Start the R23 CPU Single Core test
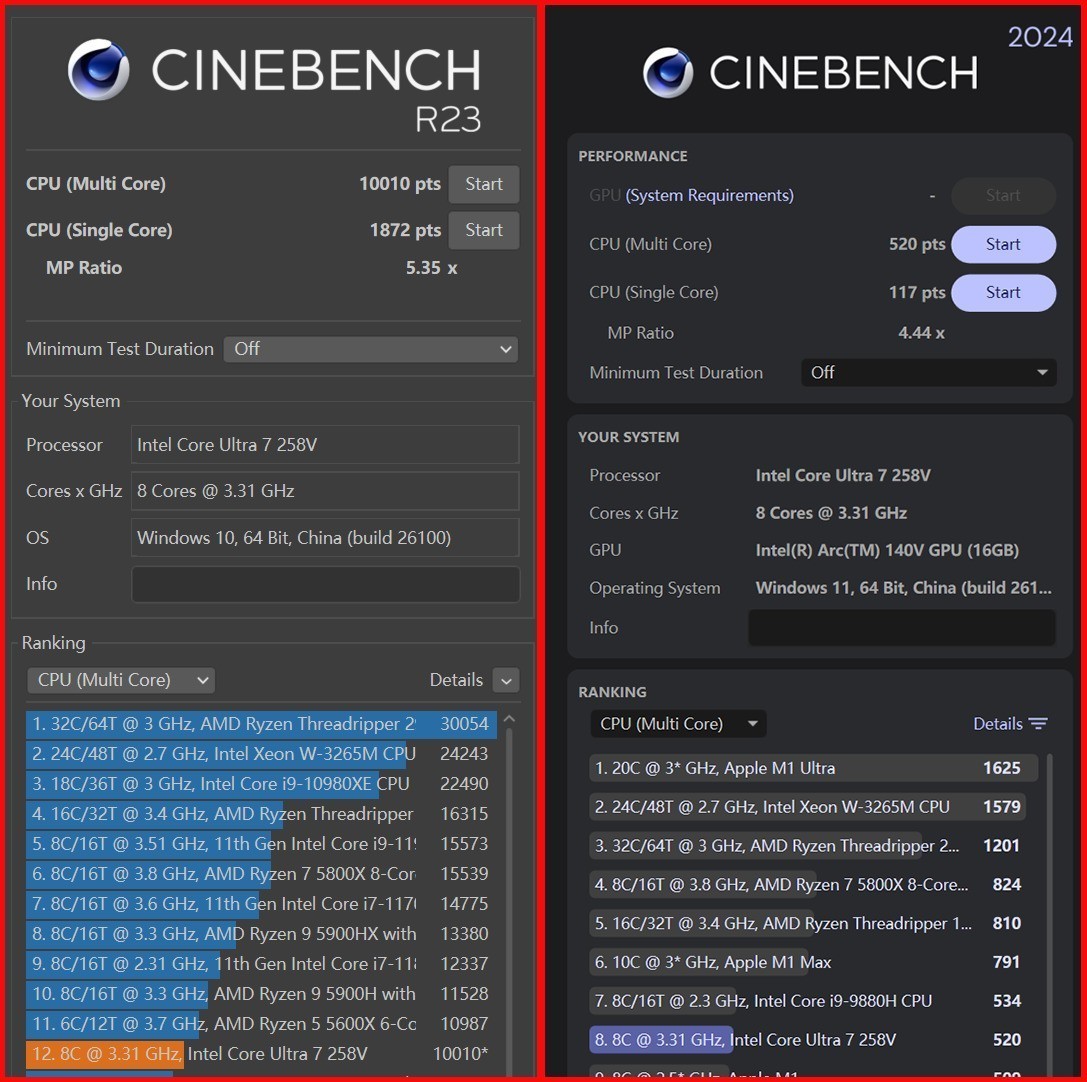This screenshot has width=1087, height=1082. click(x=483, y=230)
